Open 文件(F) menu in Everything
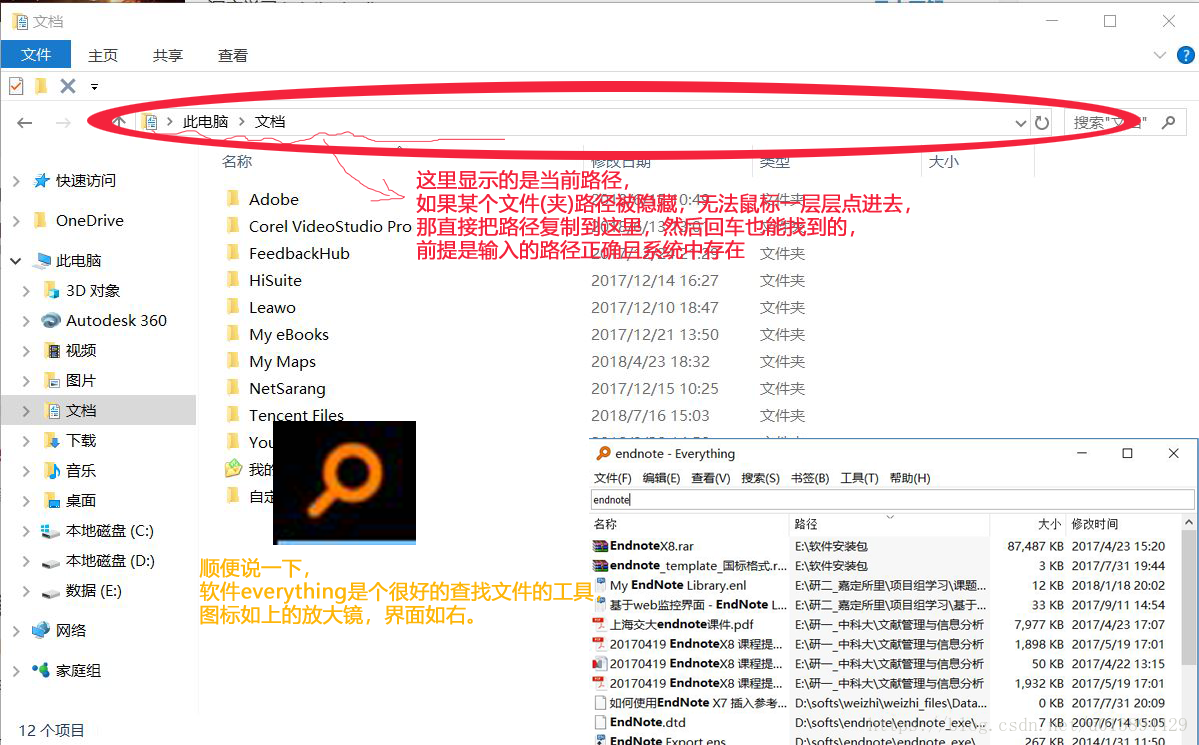Screen dimensions: 1199x745 click(x=612, y=478)
